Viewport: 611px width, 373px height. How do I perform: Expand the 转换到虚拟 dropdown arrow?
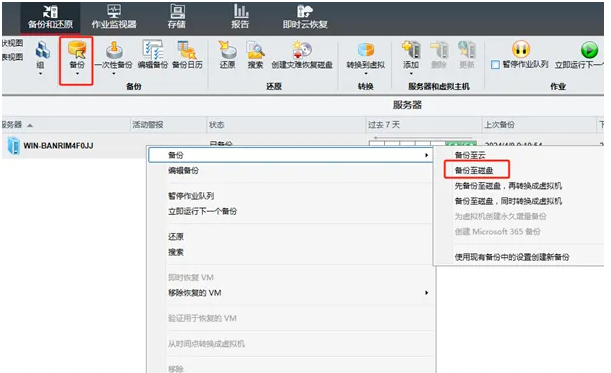[366, 73]
